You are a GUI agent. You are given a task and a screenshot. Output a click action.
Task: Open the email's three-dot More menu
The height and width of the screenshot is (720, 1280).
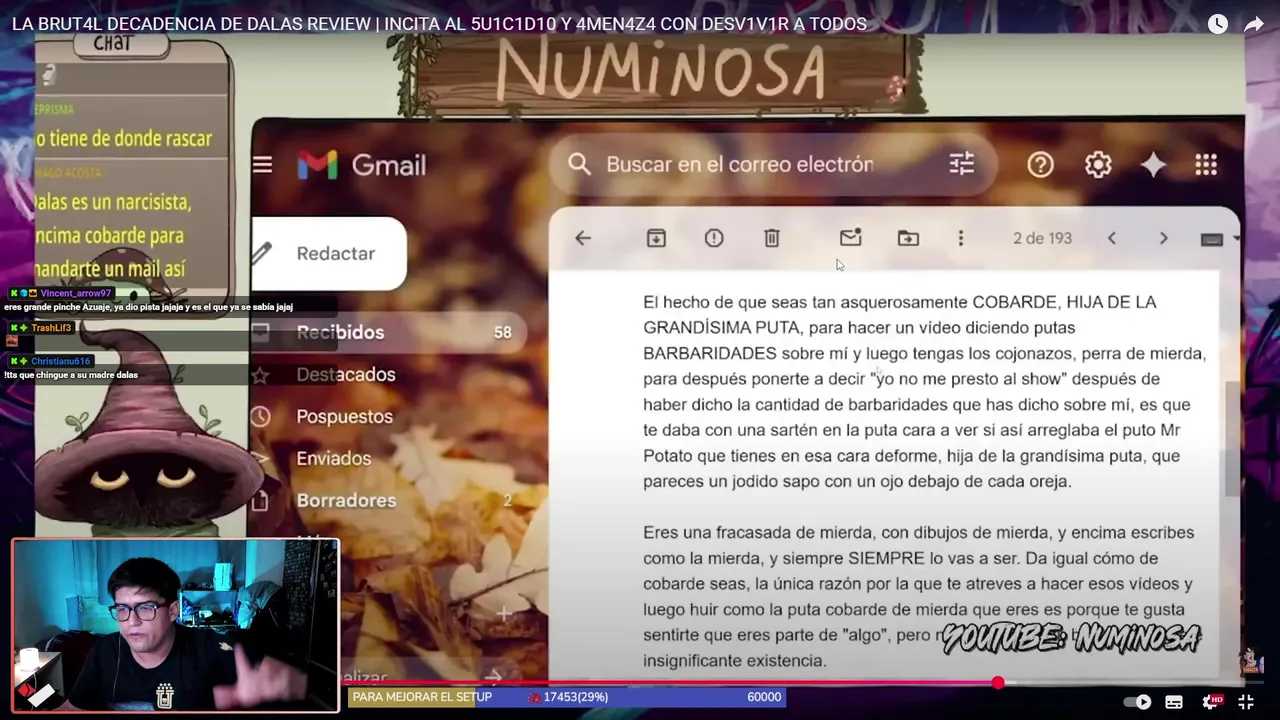pyautogui.click(x=961, y=238)
